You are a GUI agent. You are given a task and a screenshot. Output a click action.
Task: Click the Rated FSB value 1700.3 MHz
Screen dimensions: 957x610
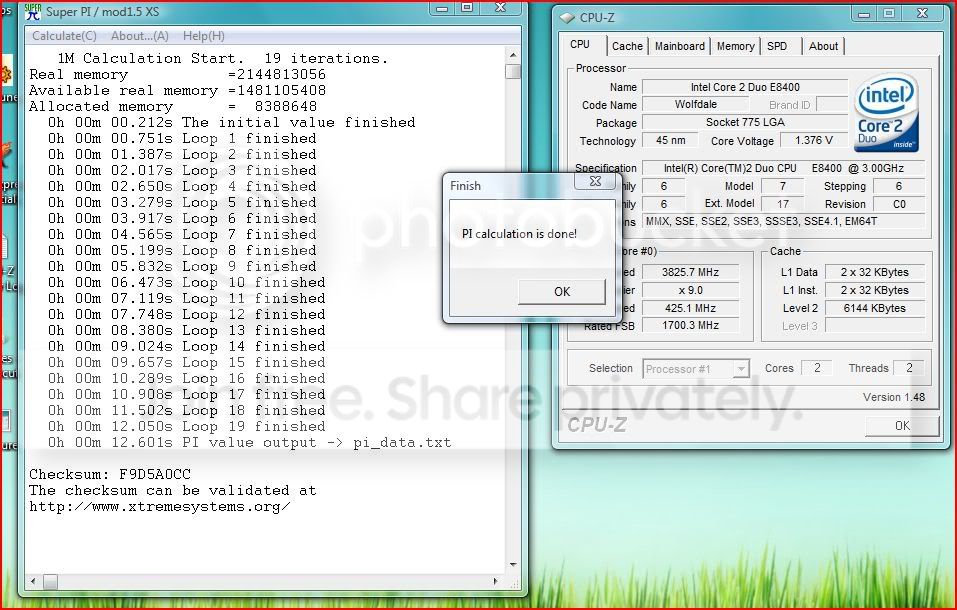point(690,325)
